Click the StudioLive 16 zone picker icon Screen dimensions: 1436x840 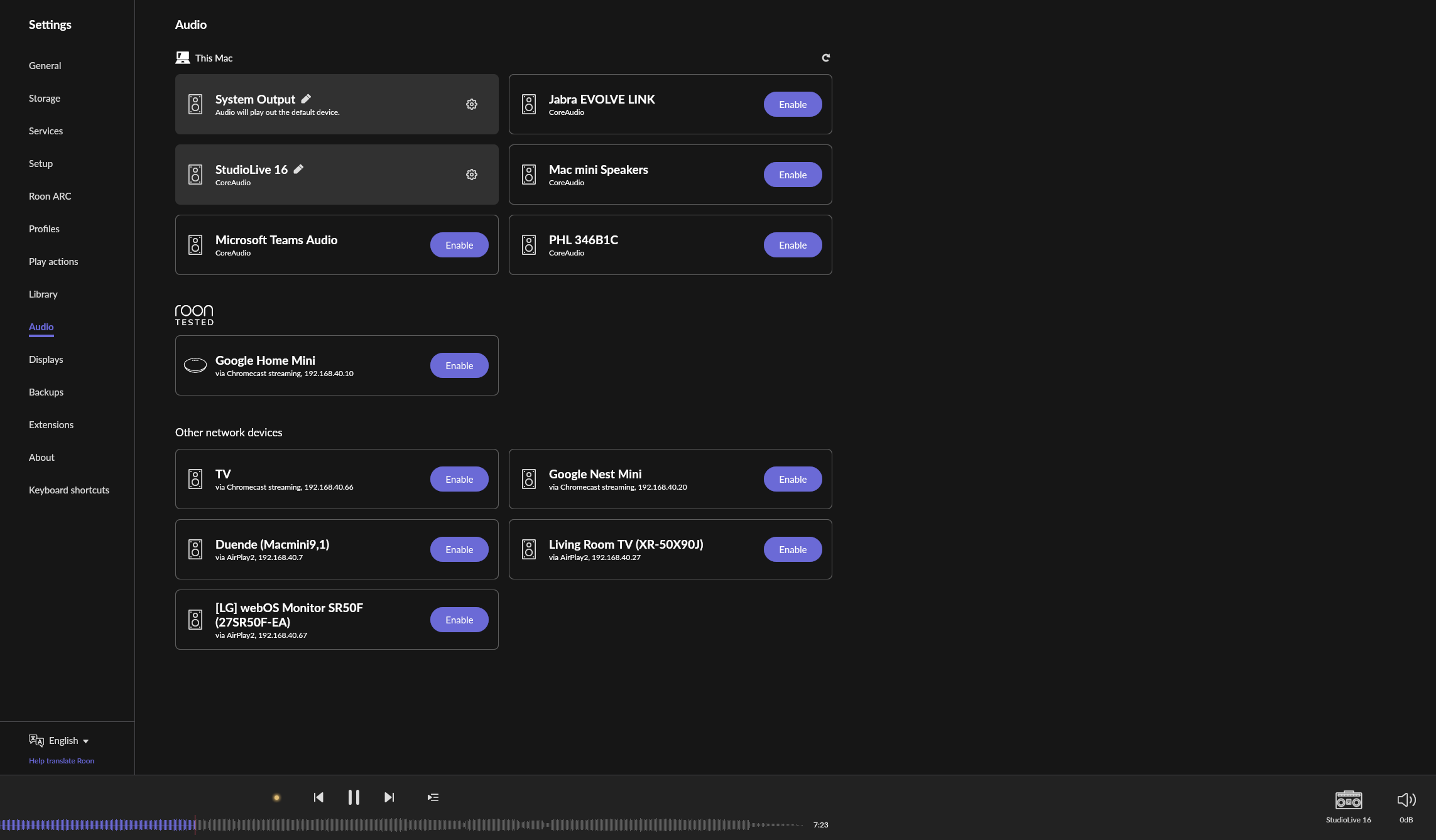(x=1349, y=800)
